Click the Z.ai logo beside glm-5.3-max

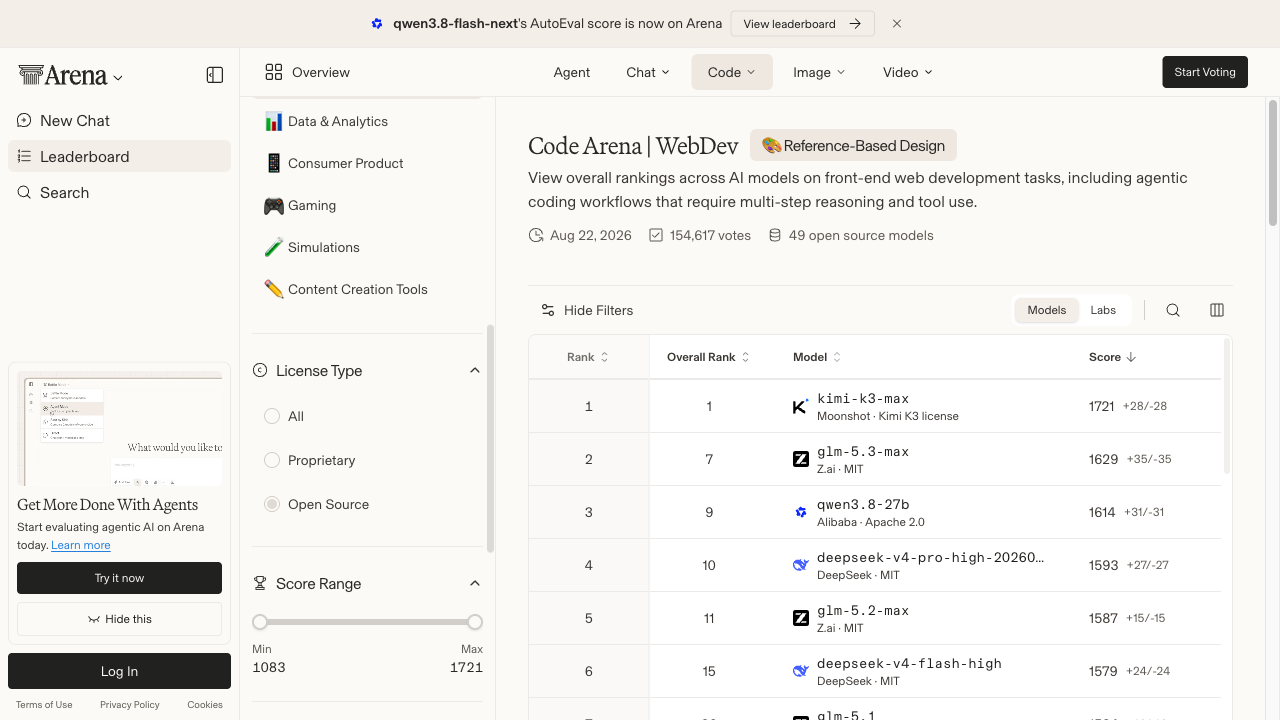click(801, 459)
